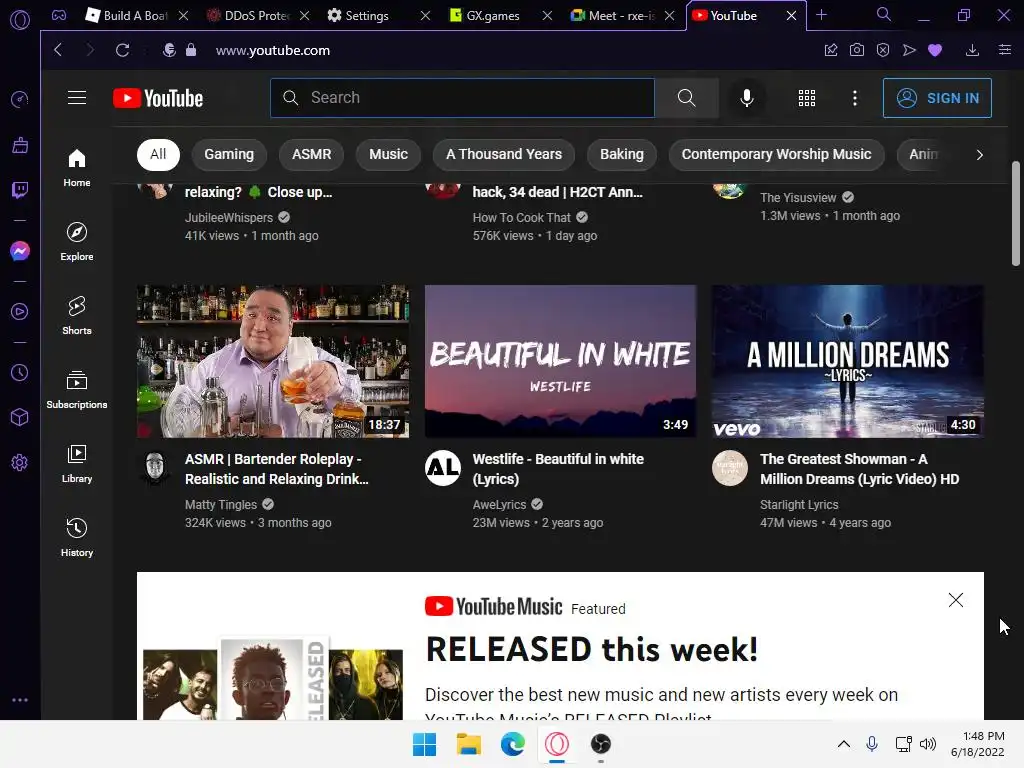
Task: Open the Starlight Lyrics channel link
Action: (799, 505)
